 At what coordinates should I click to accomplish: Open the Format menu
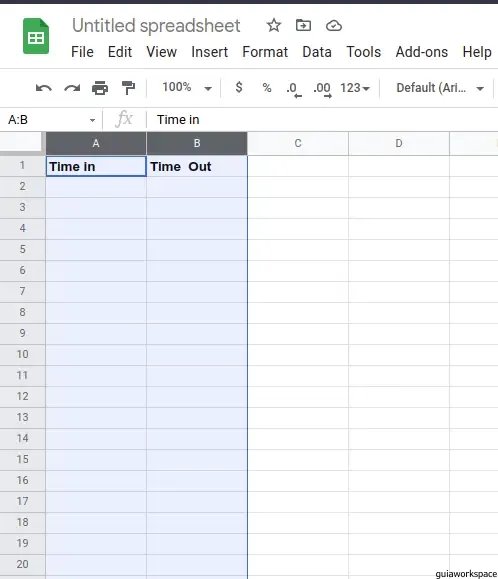coord(265,52)
